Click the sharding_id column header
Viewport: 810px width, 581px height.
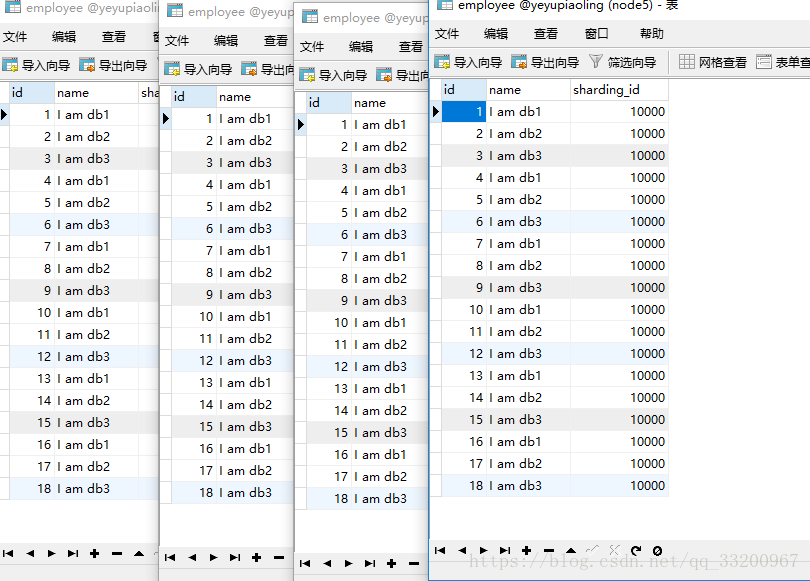pyautogui.click(x=618, y=90)
